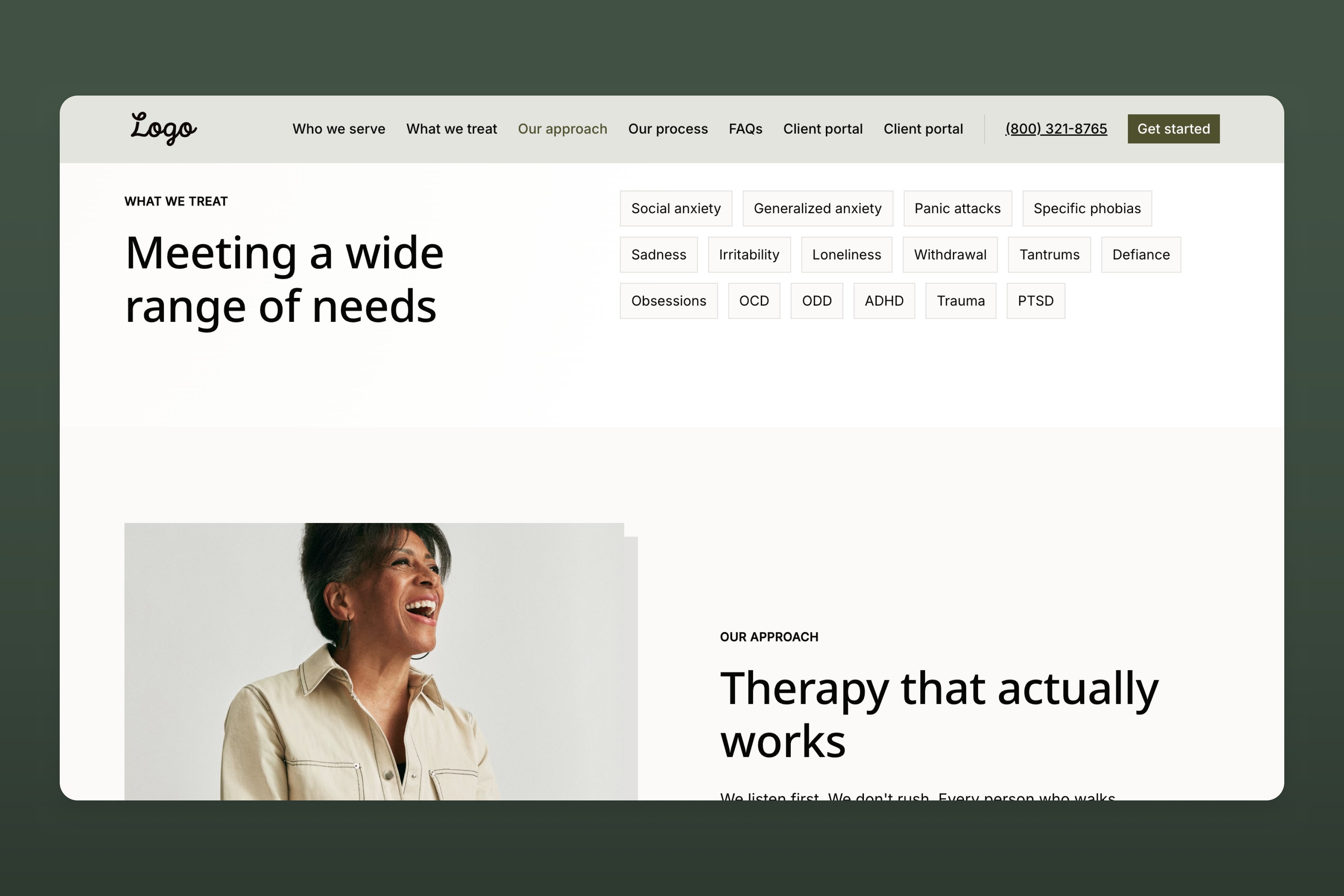The width and height of the screenshot is (1344, 896).
Task: Call the (800) 321-8765 phone link
Action: tap(1055, 129)
